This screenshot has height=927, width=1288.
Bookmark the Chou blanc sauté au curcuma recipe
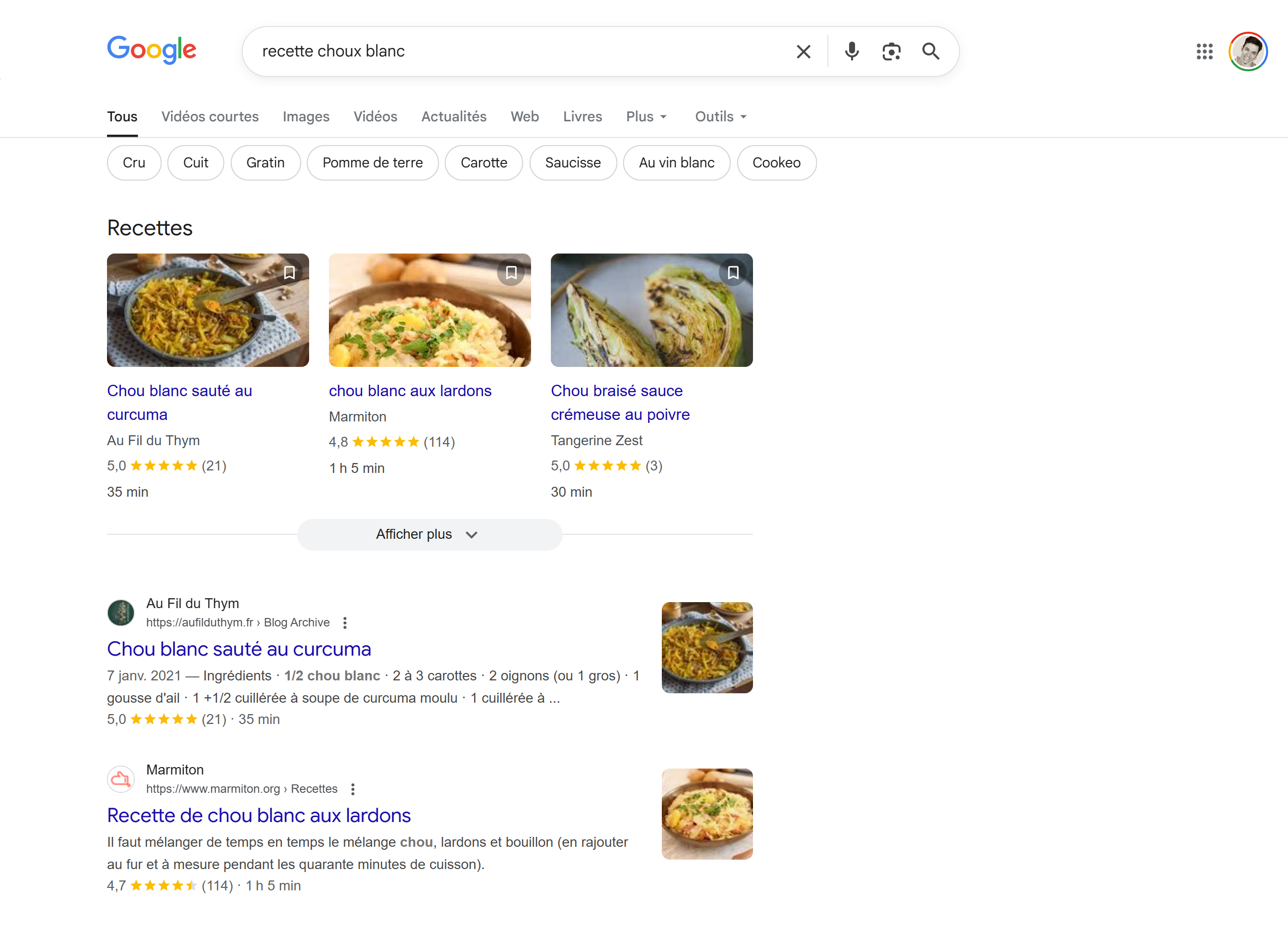click(x=290, y=273)
